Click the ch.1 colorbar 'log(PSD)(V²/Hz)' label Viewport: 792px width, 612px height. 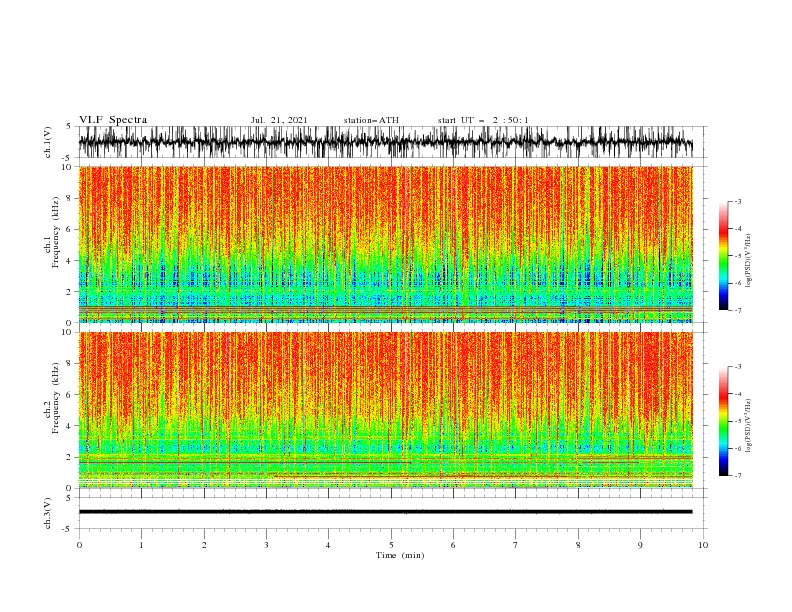(748, 260)
